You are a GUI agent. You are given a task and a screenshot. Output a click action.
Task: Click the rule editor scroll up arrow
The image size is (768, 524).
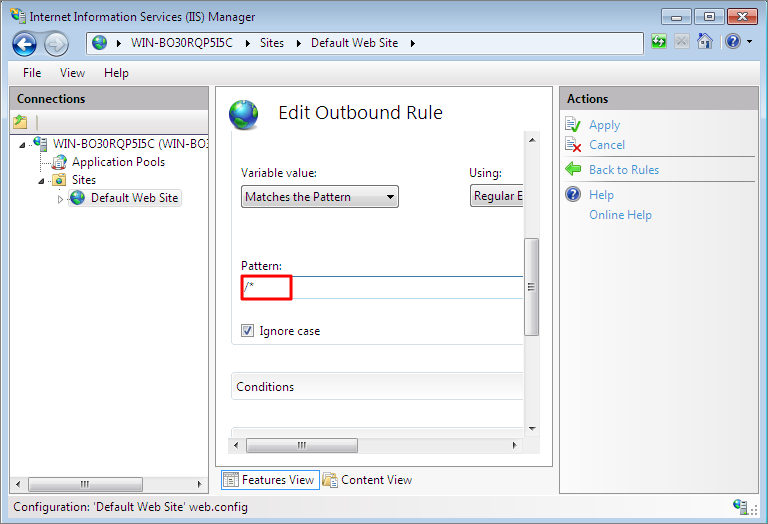[x=532, y=140]
